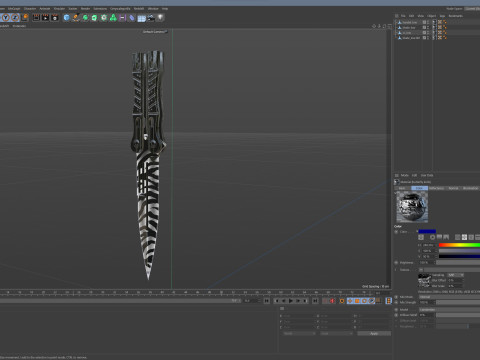Open Object Manager Tags menu
Viewport: 480px width, 360px height.
442,16
